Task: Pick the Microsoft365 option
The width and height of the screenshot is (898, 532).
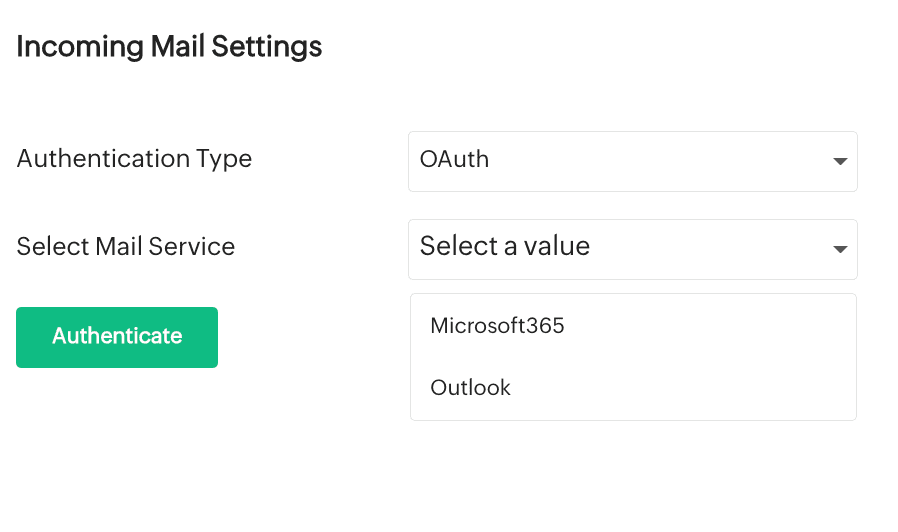Action: pyautogui.click(x=497, y=326)
